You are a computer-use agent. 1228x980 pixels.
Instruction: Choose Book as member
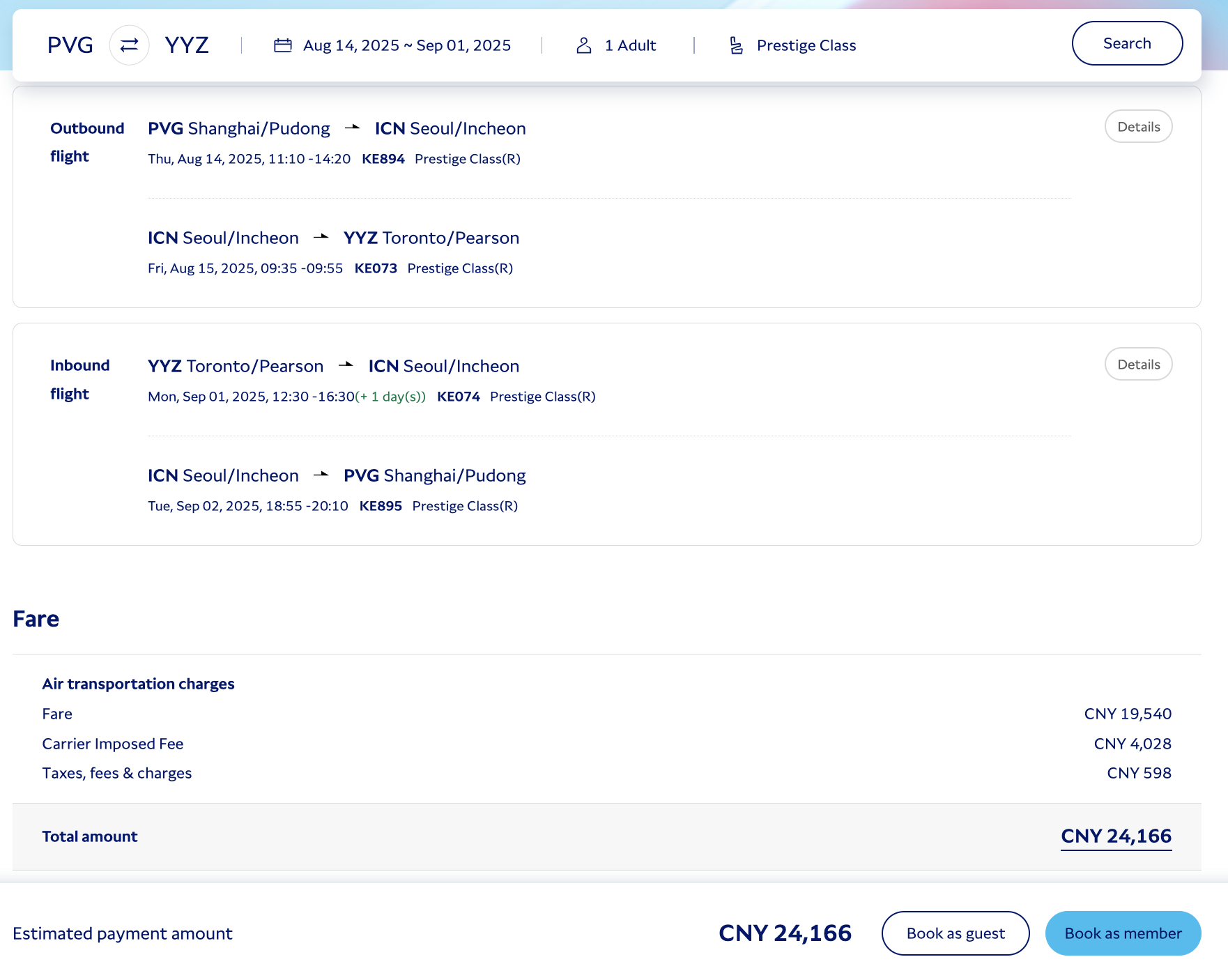(x=1122, y=933)
